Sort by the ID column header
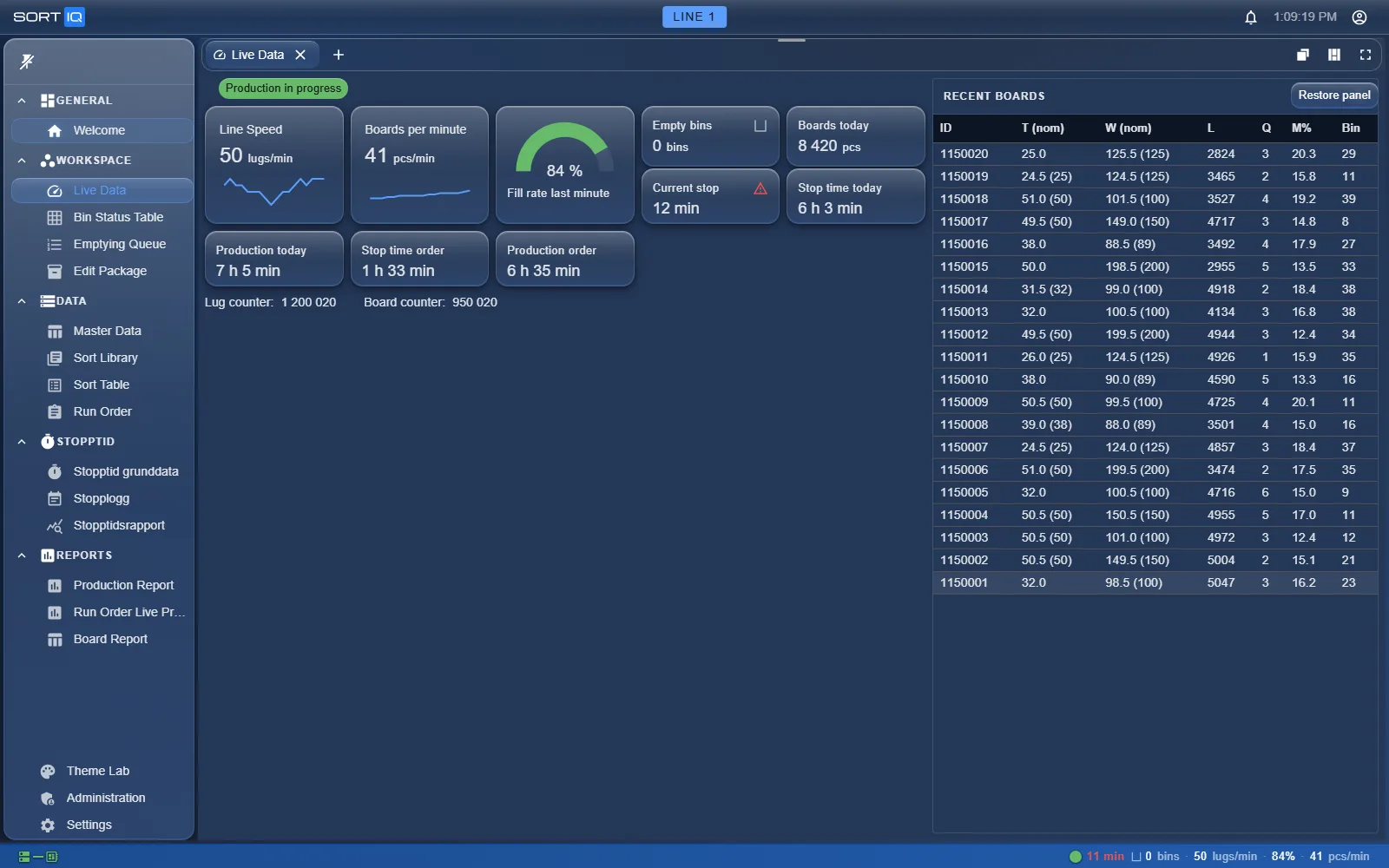 [x=945, y=128]
